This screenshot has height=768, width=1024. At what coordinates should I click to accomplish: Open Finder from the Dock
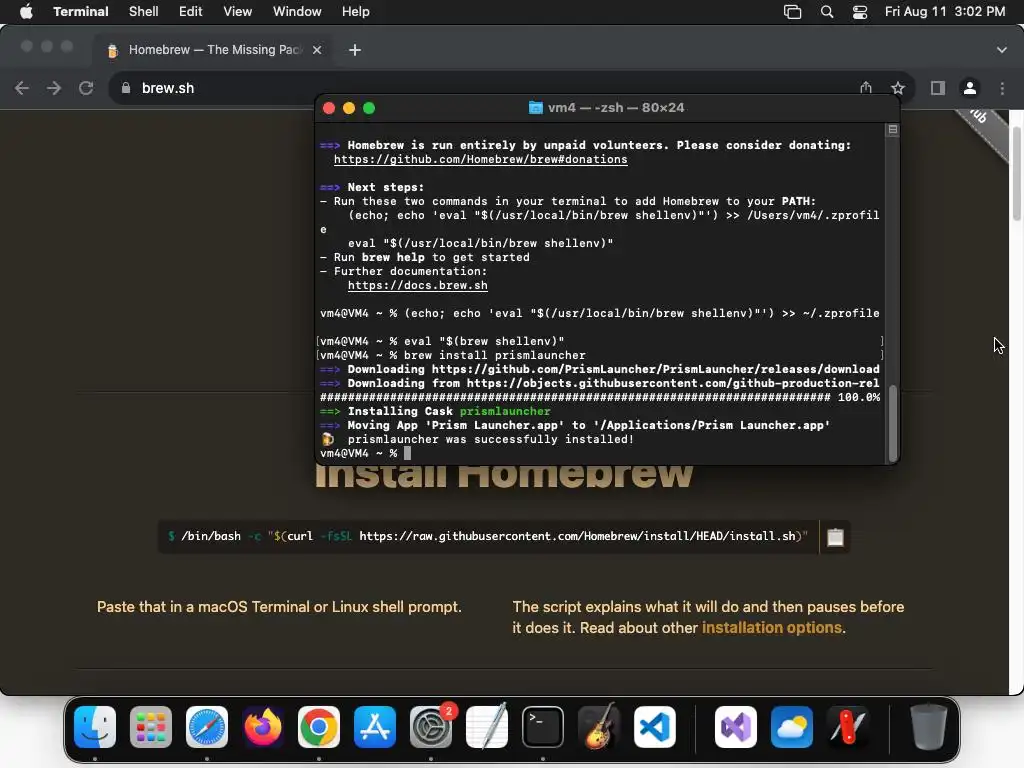(95, 726)
